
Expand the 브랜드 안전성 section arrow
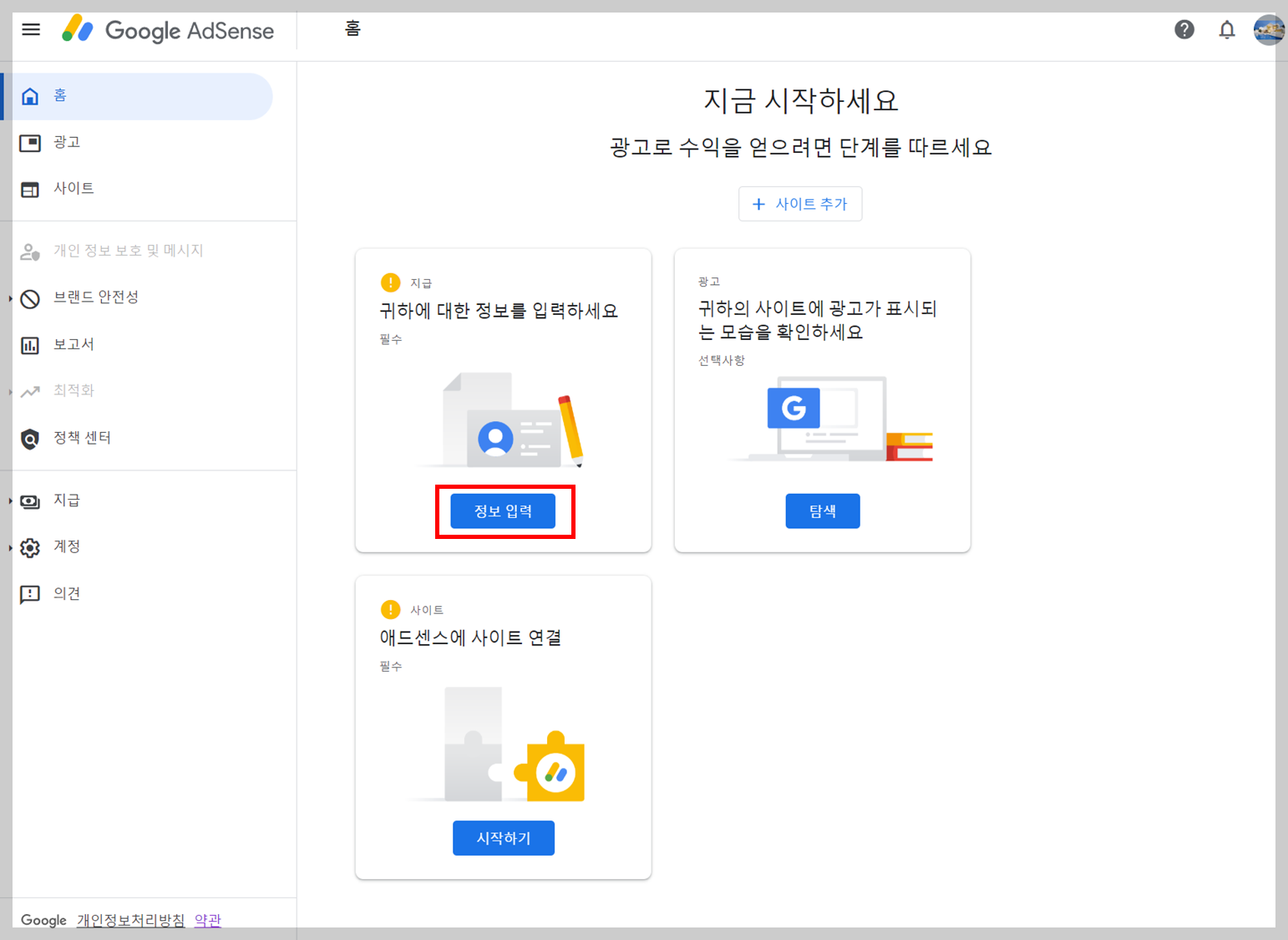click(x=10, y=298)
